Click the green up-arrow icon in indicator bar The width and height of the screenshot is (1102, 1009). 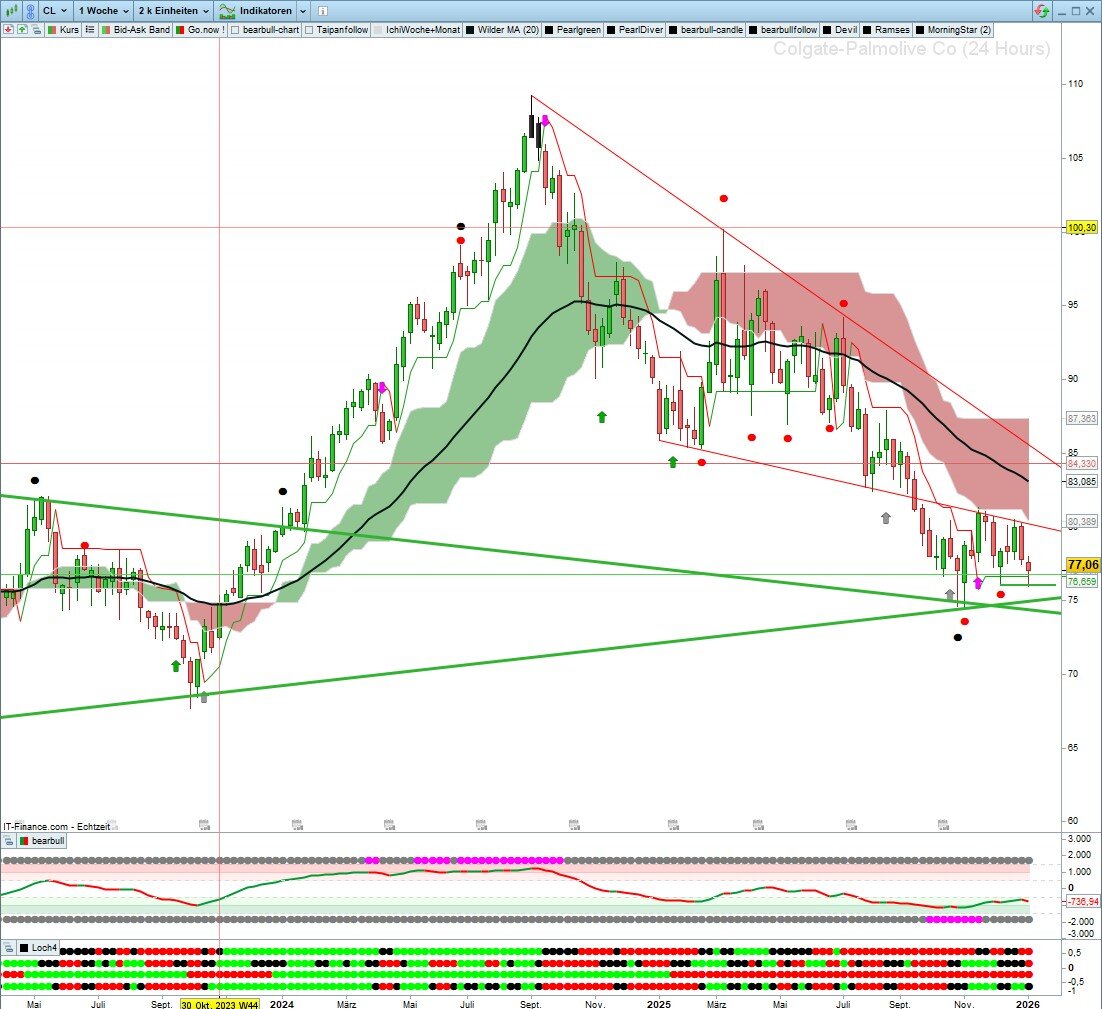[x=22, y=30]
